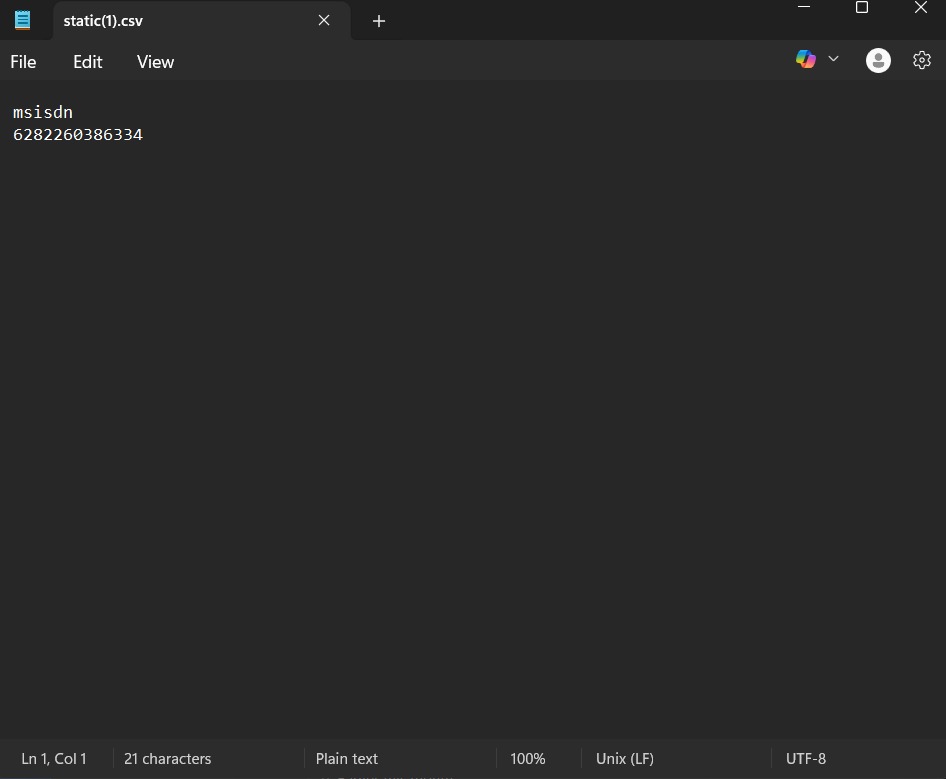Select the phone number line
Viewport: 946px width, 779px height.
click(77, 134)
